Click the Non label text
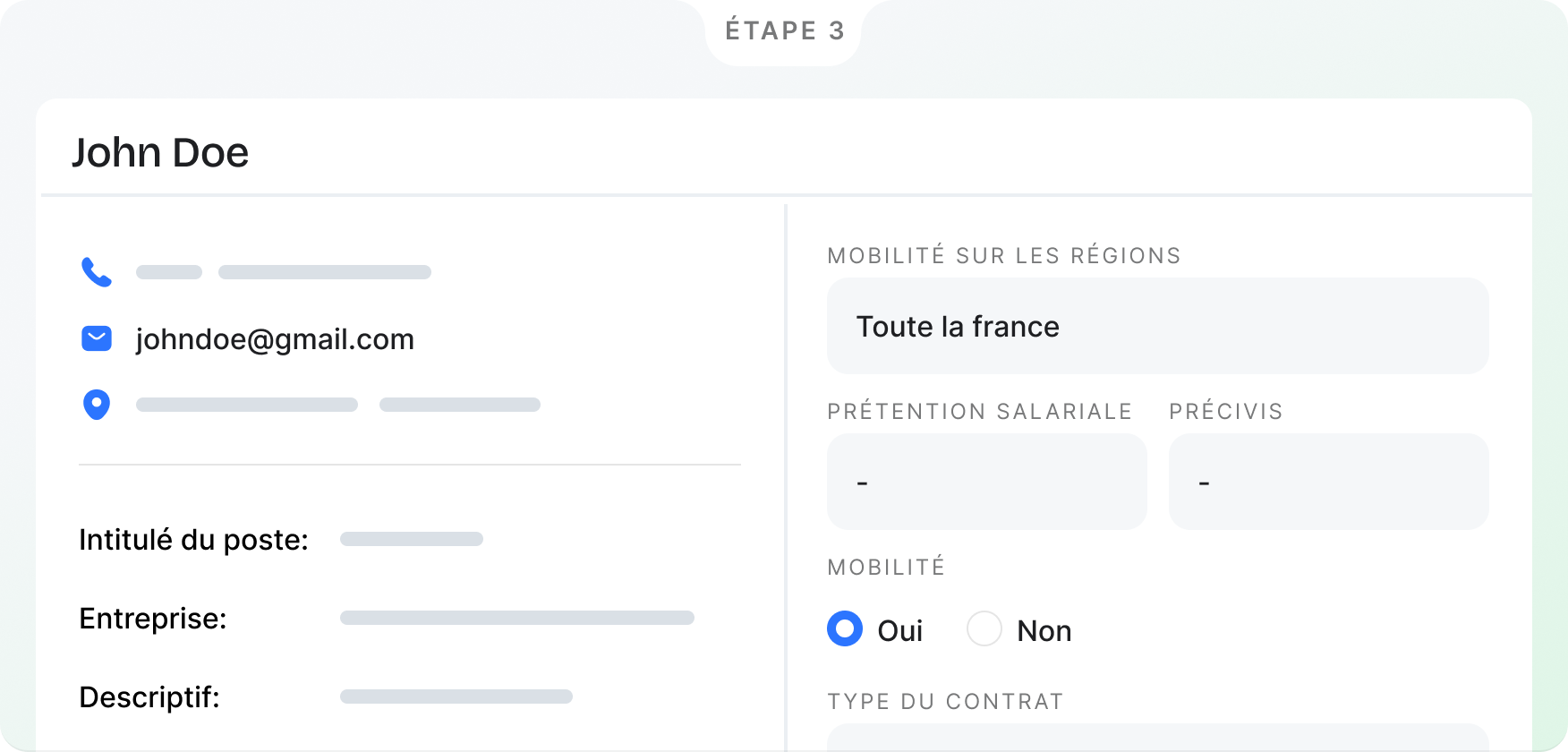The image size is (1568, 752). pos(1044,631)
